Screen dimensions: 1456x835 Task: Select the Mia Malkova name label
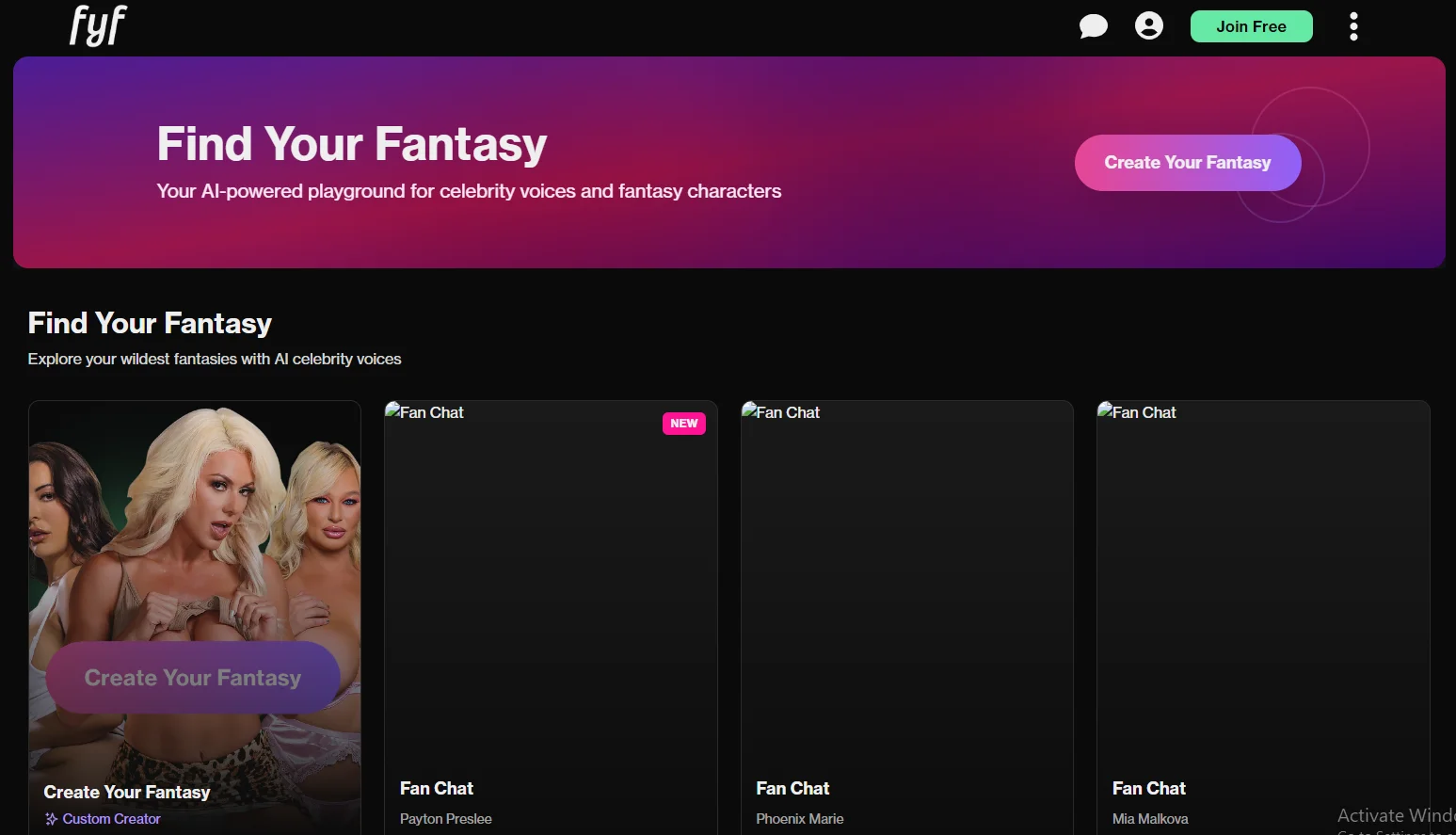pos(1149,819)
